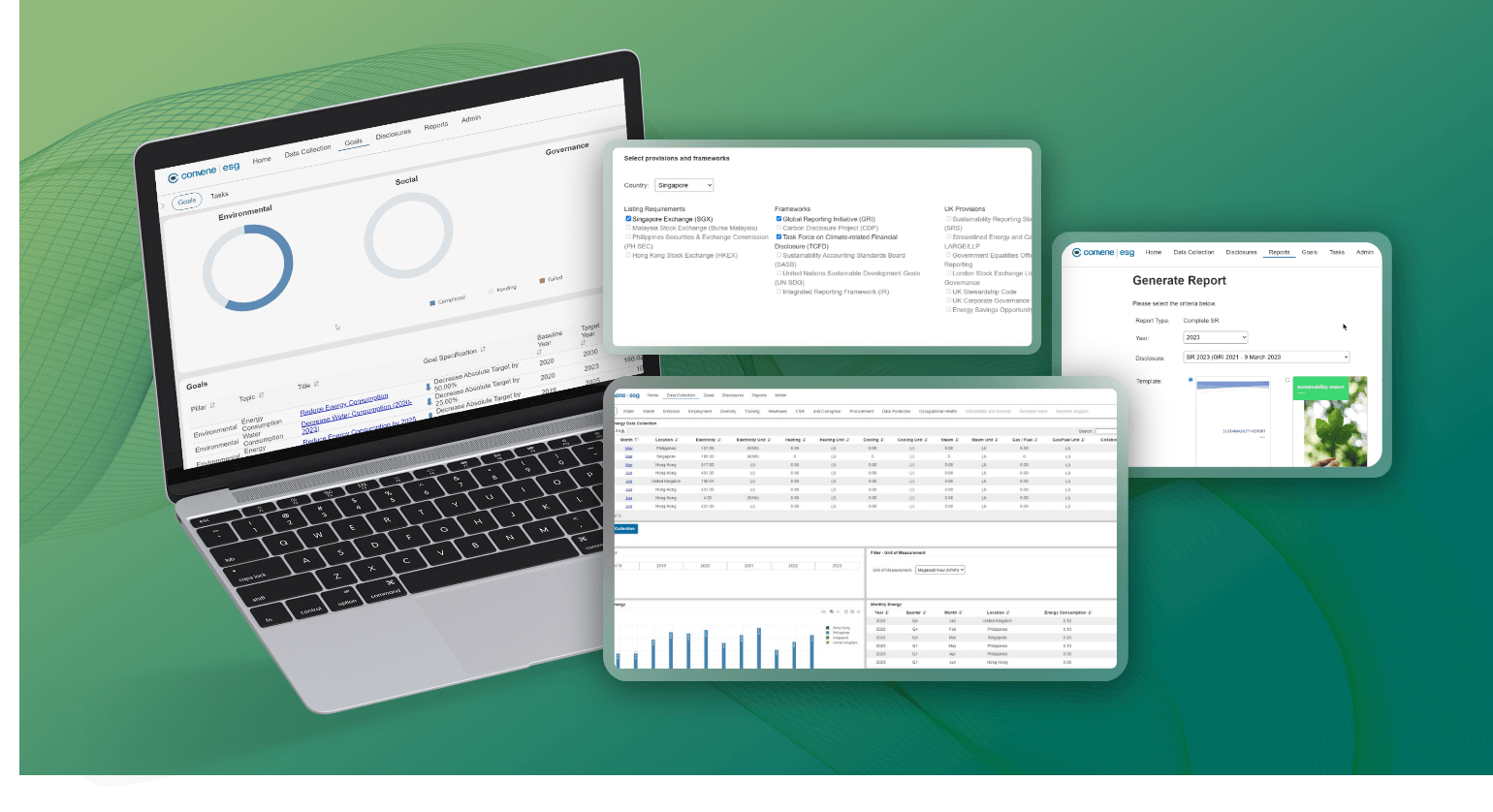Sort the Monthly Energy table by Month icon
This screenshot has width=1493, height=812.
(x=961, y=612)
